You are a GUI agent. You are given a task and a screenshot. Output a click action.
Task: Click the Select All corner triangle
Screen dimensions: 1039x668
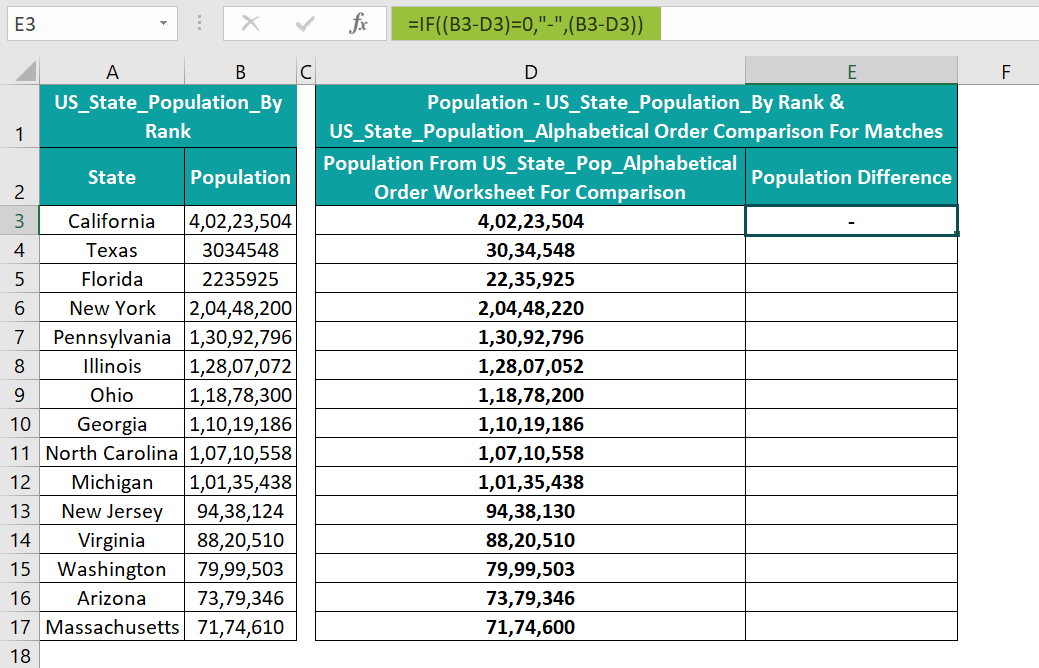pyautogui.click(x=25, y=71)
